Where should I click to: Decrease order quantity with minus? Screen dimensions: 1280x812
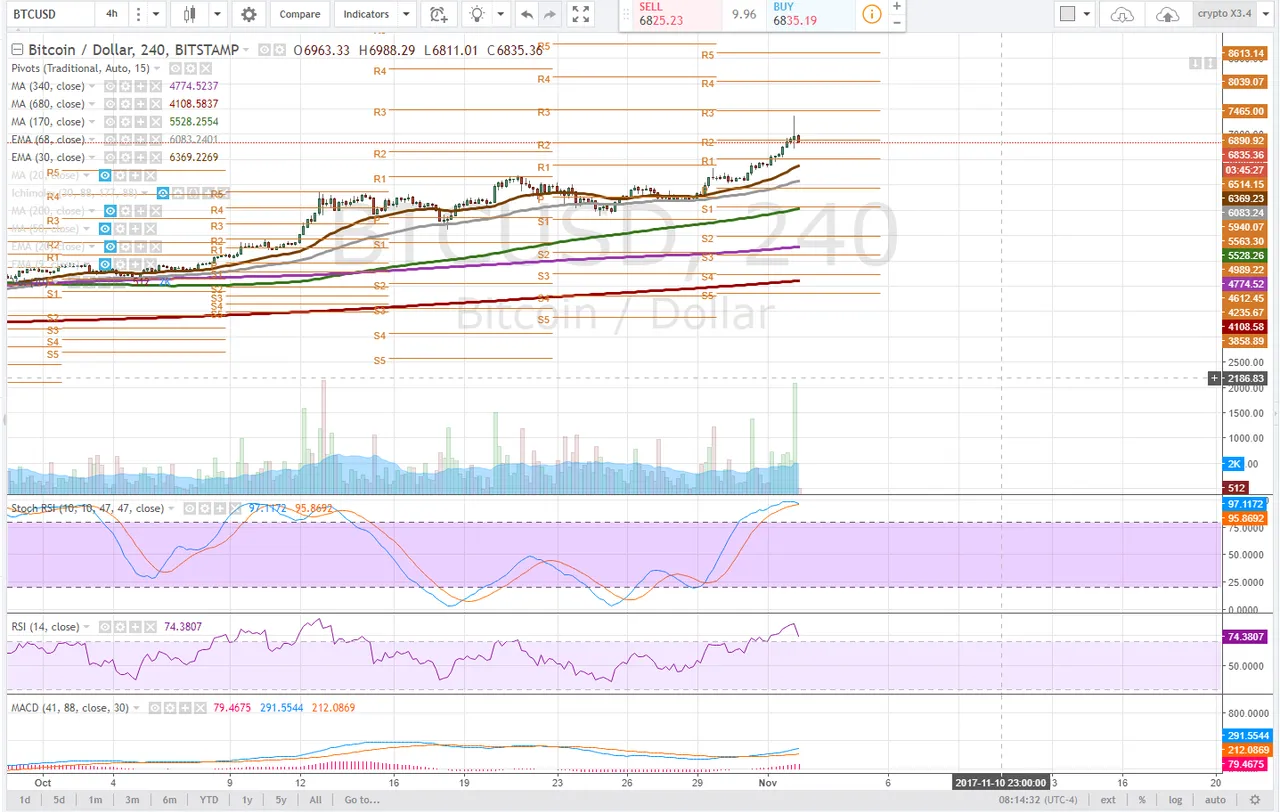tap(897, 21)
